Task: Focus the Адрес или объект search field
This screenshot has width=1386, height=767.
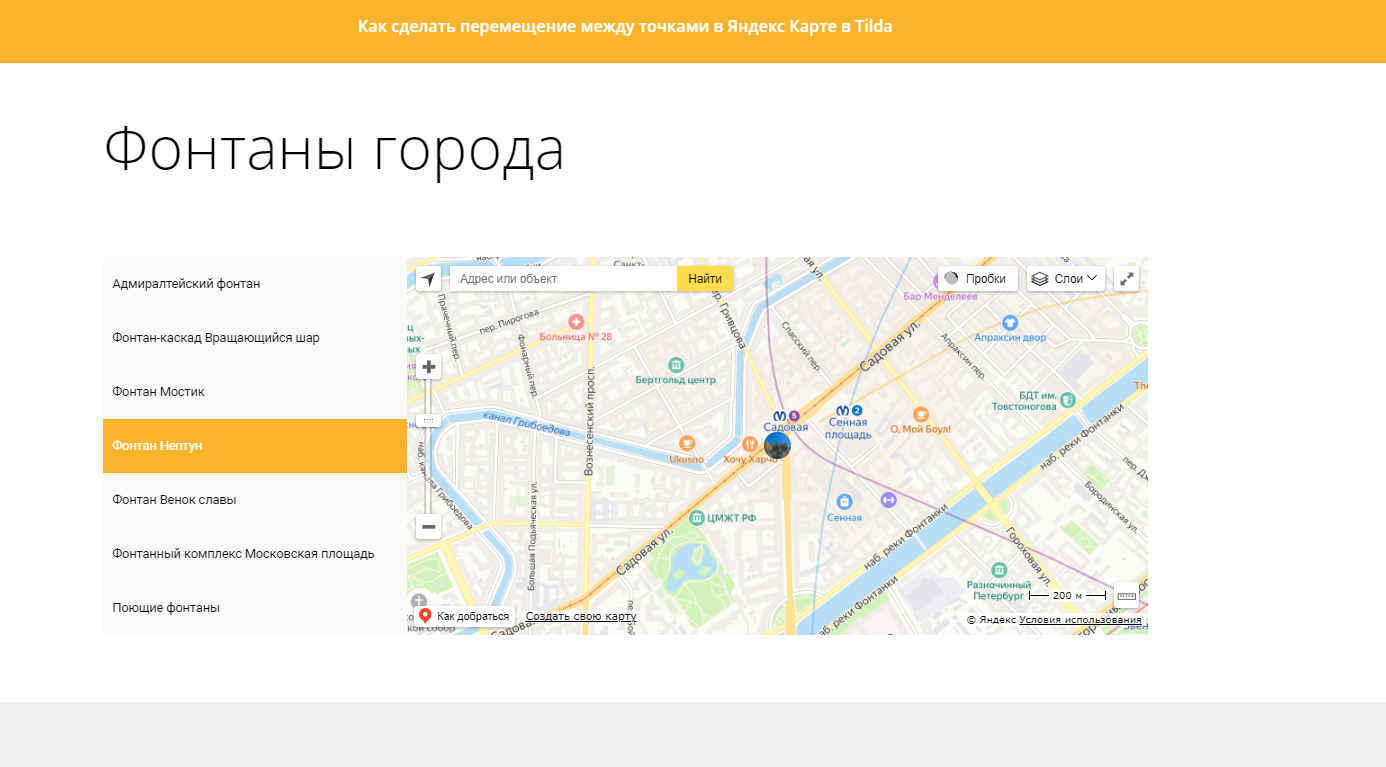Action: [x=563, y=279]
